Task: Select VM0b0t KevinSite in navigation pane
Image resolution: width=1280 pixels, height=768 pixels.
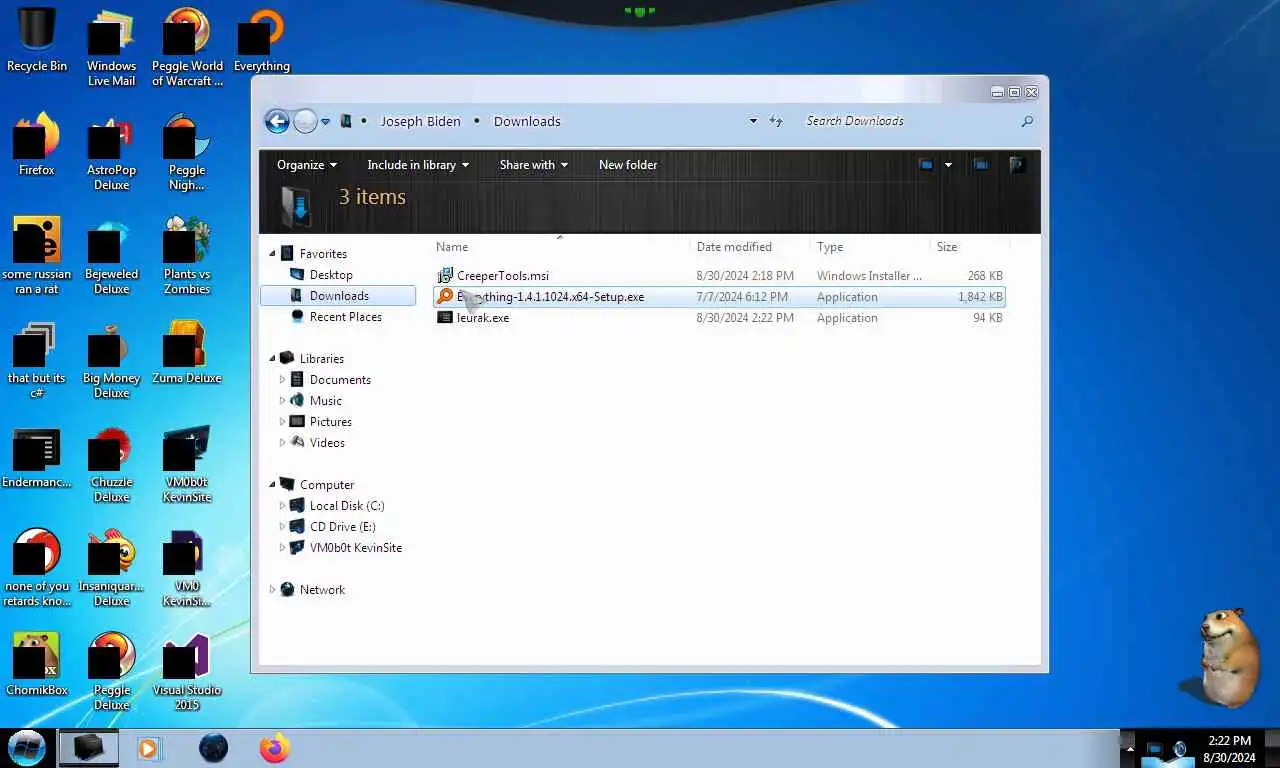Action: (x=356, y=548)
